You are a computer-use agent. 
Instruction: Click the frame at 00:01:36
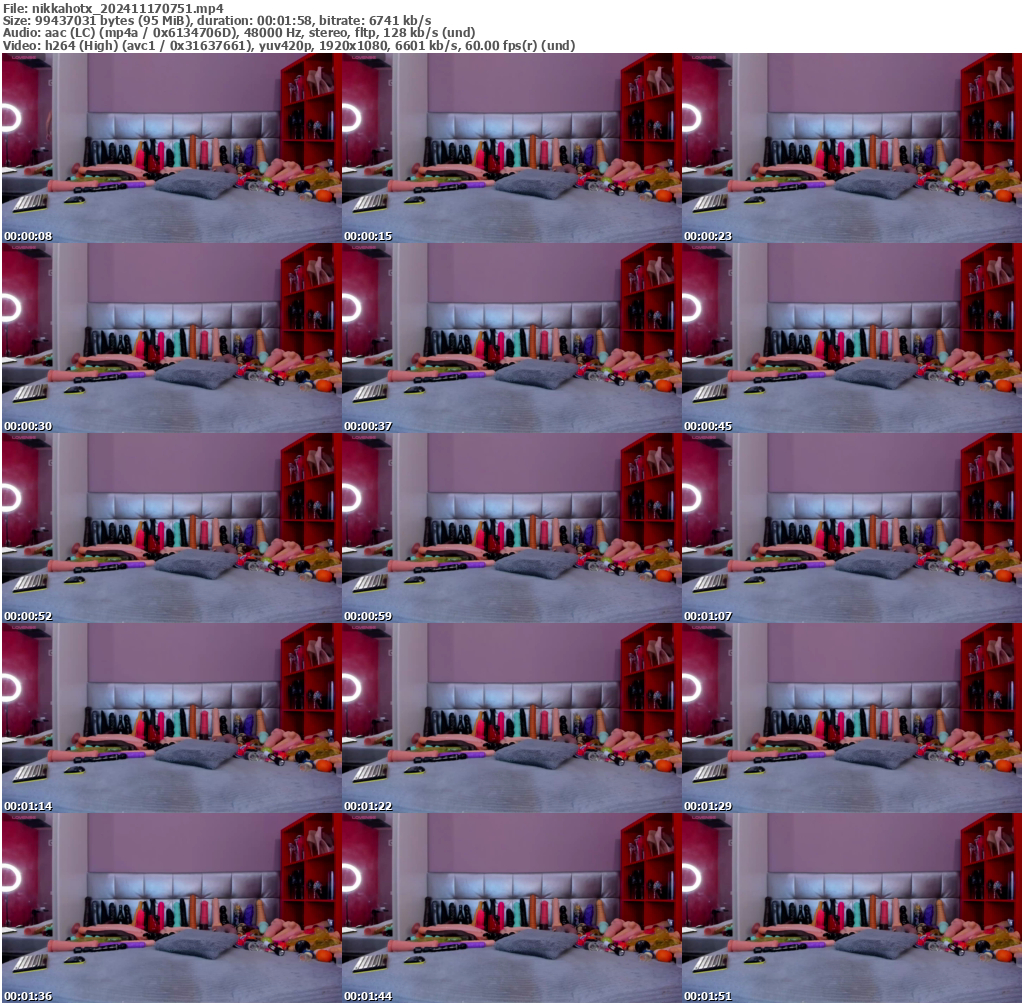[171, 908]
